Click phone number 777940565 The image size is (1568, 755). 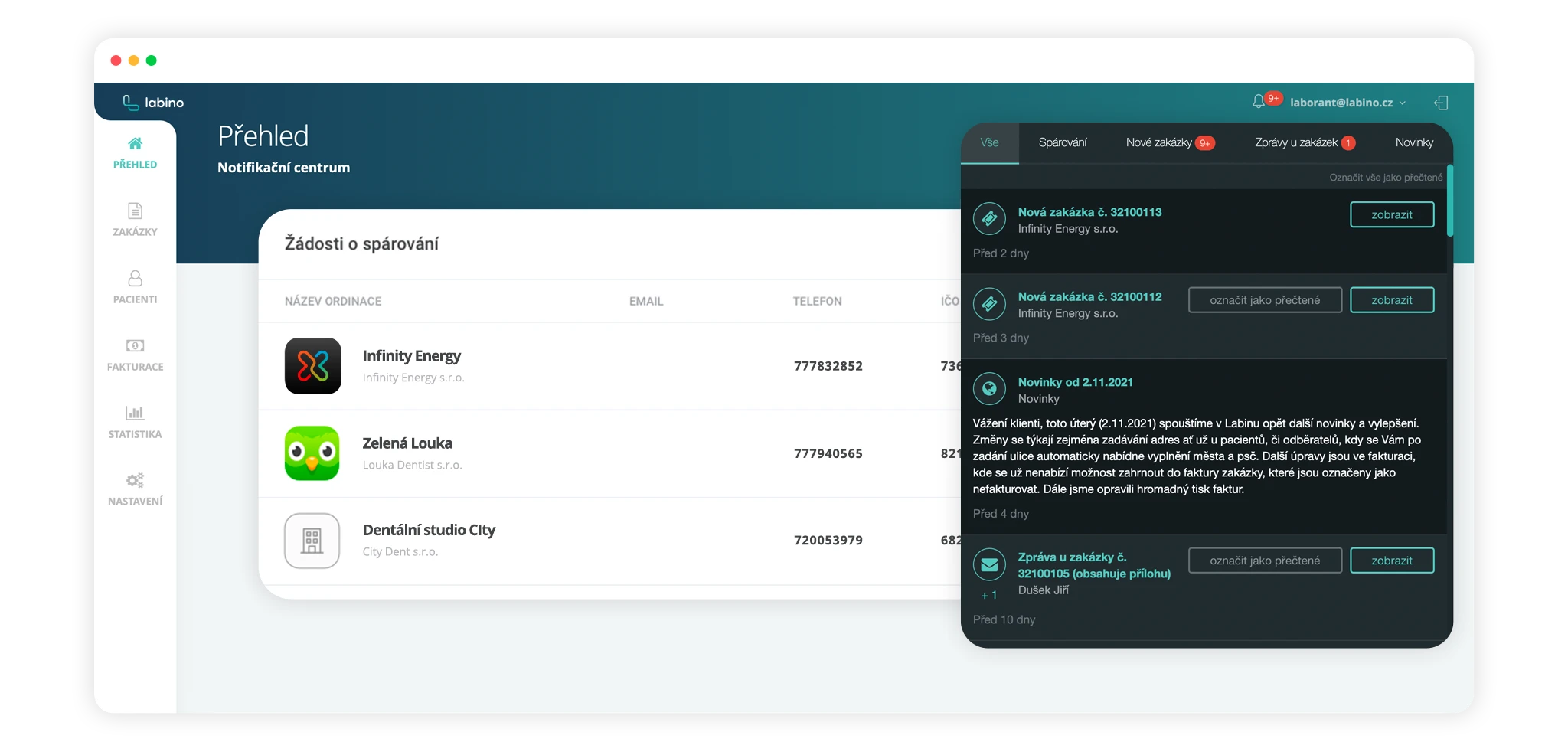[828, 453]
